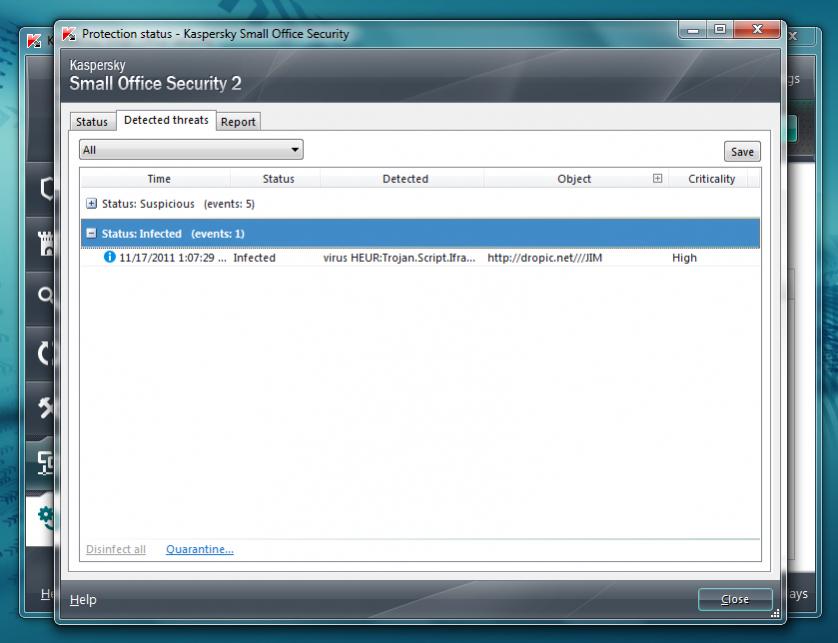The image size is (838, 643).
Task: Open the circular update icon in background sidebar
Action: coord(45,353)
